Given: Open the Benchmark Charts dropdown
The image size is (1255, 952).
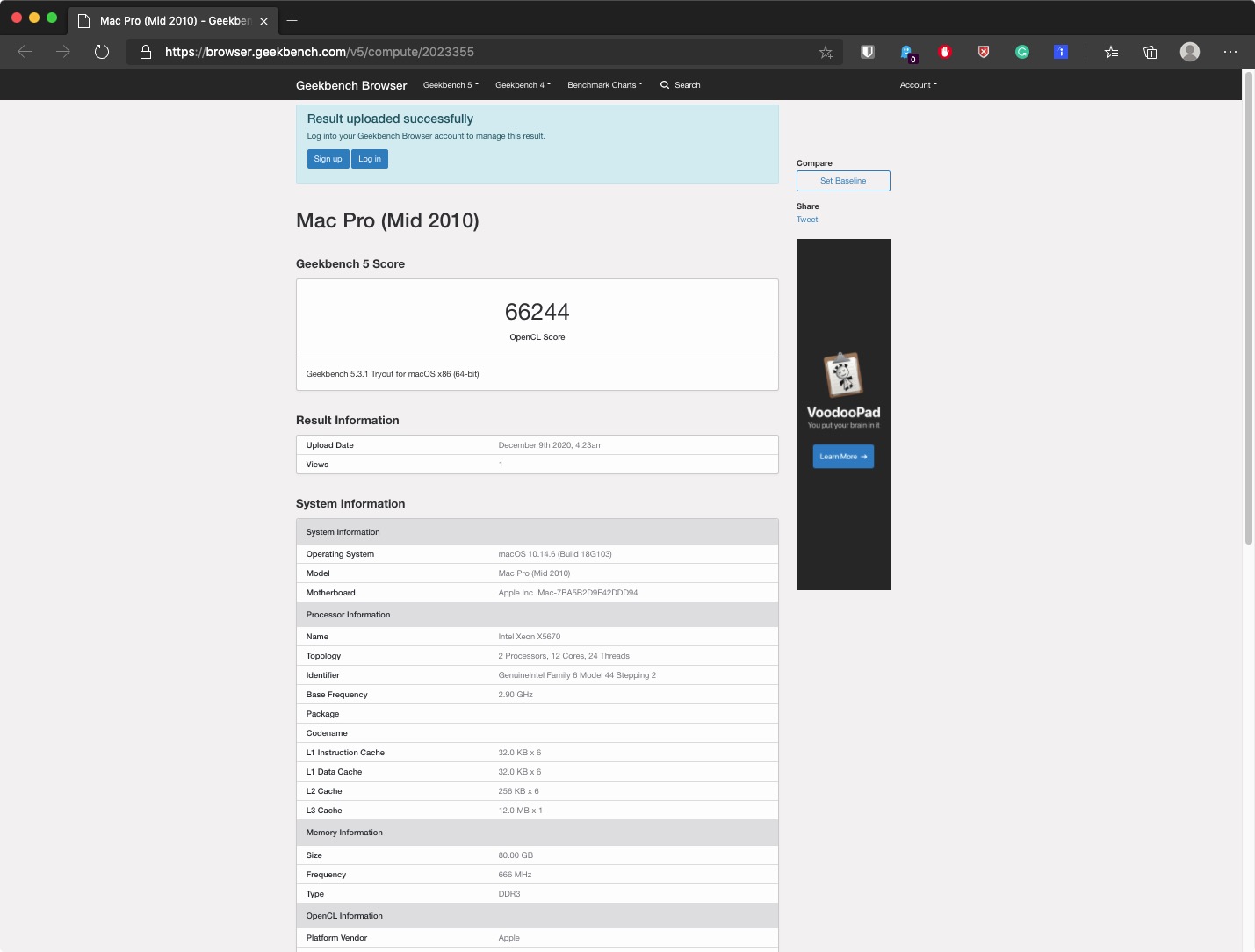Looking at the screenshot, I should click(x=605, y=85).
